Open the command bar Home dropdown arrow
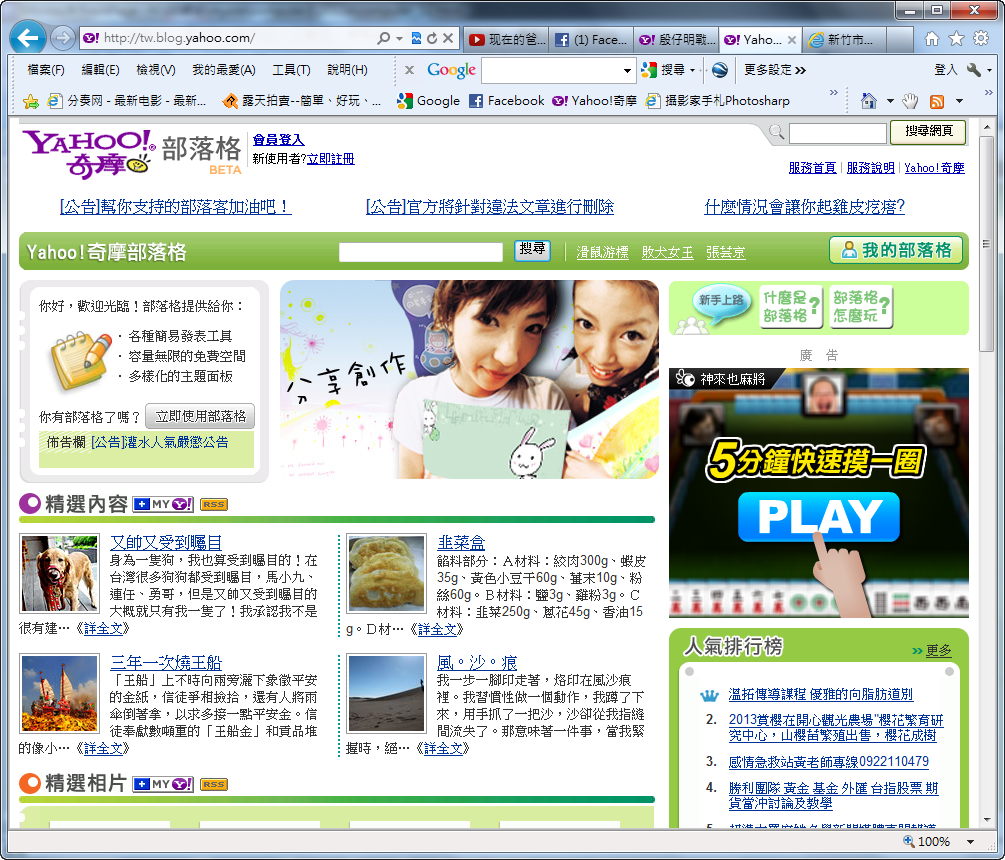This screenshot has width=1005, height=860. coord(890,101)
